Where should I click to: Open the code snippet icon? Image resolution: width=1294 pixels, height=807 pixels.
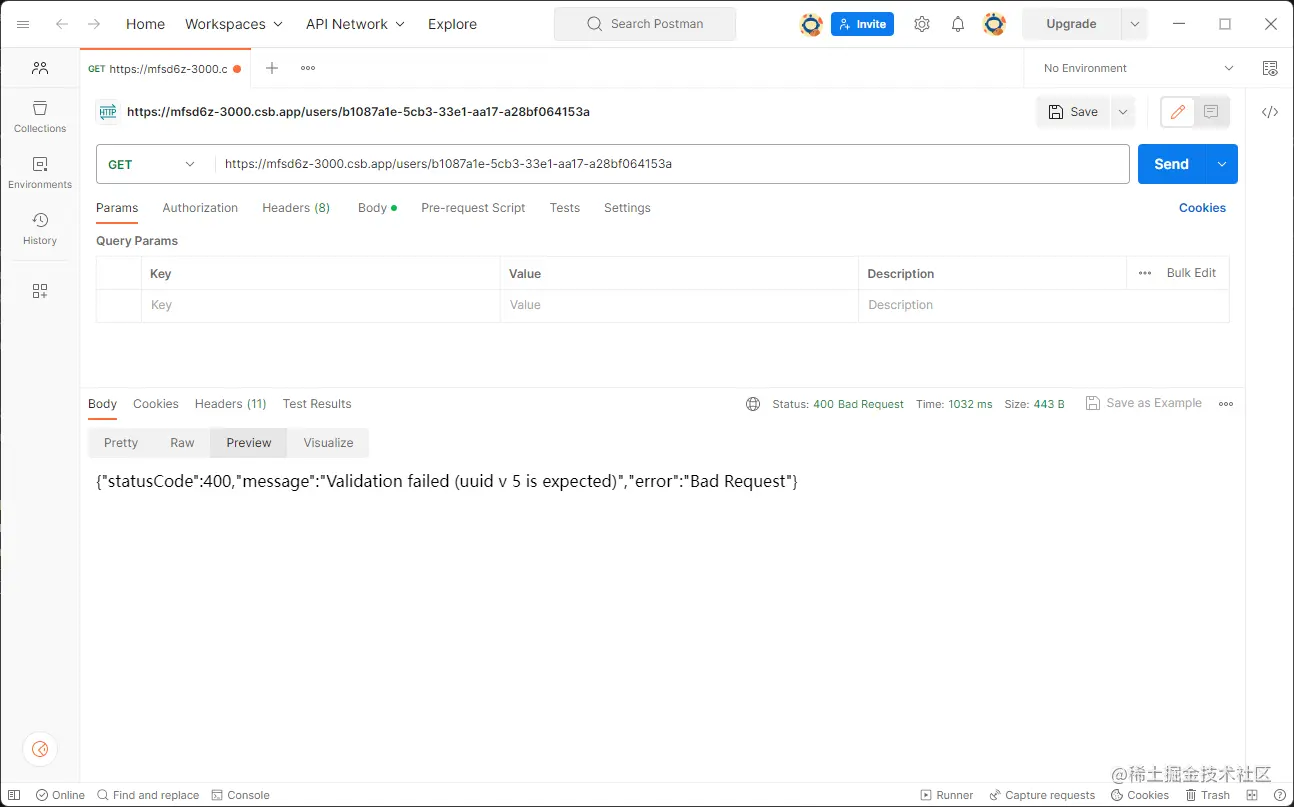click(1270, 112)
